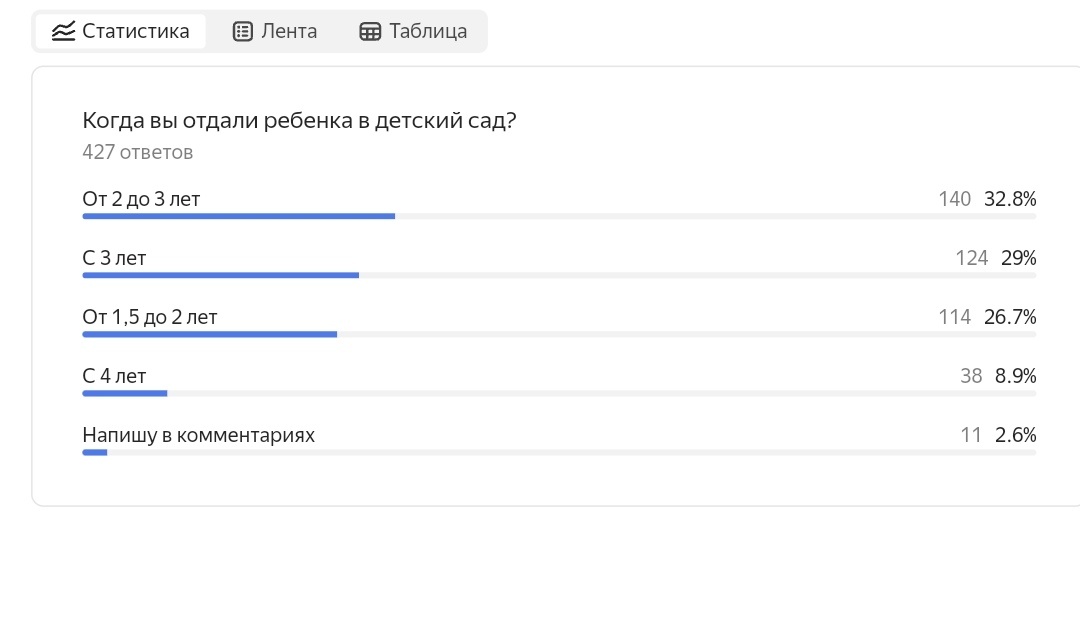Click the 8.9% value beside С 4 лет

[x=1016, y=376]
